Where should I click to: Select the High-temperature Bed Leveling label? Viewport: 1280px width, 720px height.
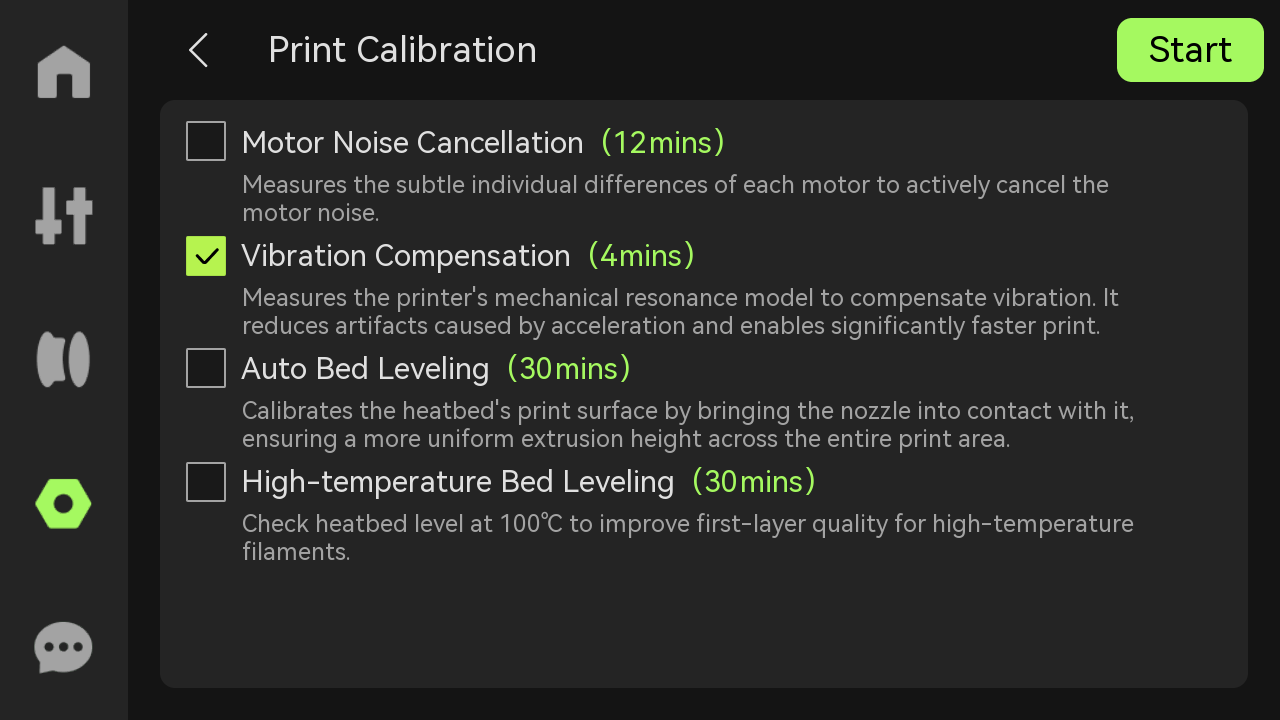pyautogui.click(x=458, y=482)
